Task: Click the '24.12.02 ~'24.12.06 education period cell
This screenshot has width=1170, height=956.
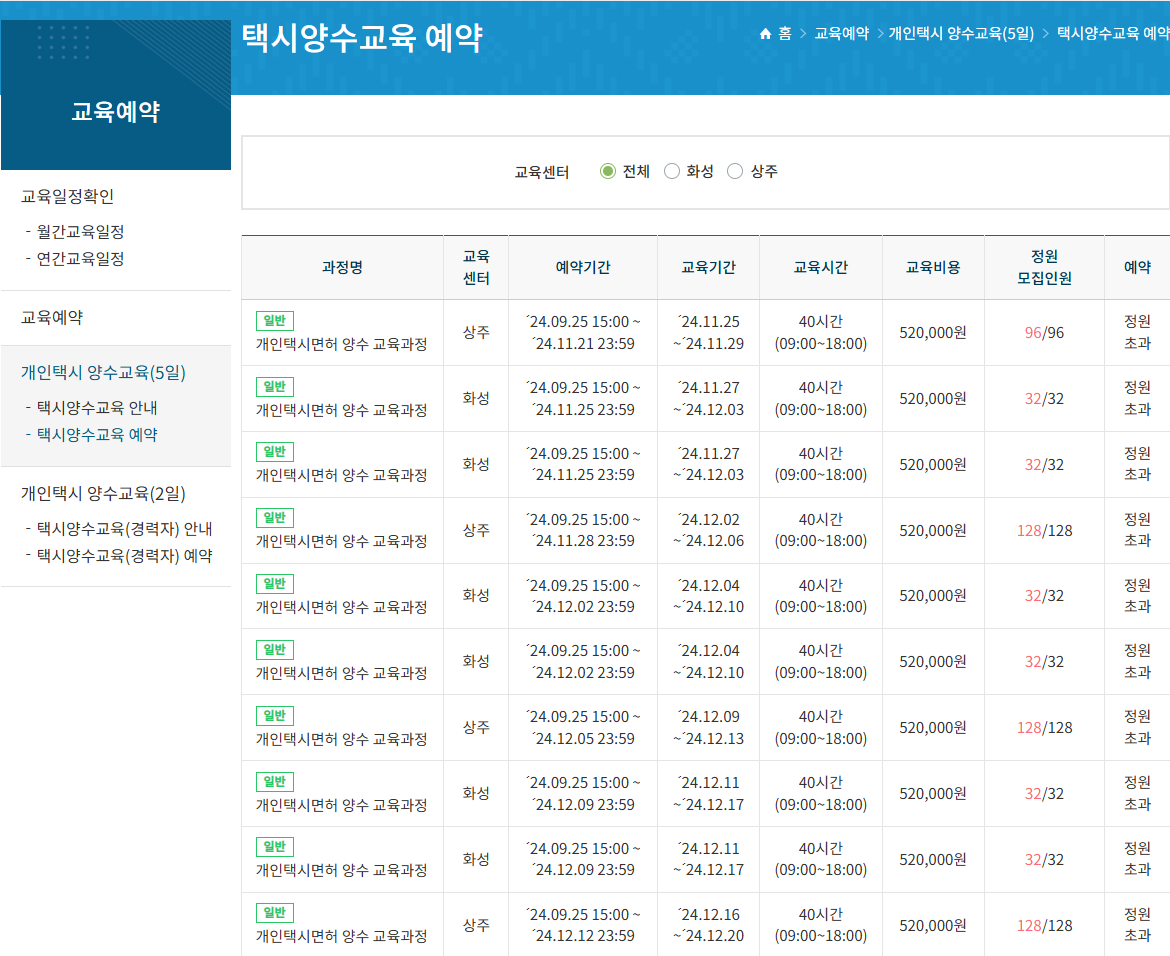Action: (x=709, y=531)
